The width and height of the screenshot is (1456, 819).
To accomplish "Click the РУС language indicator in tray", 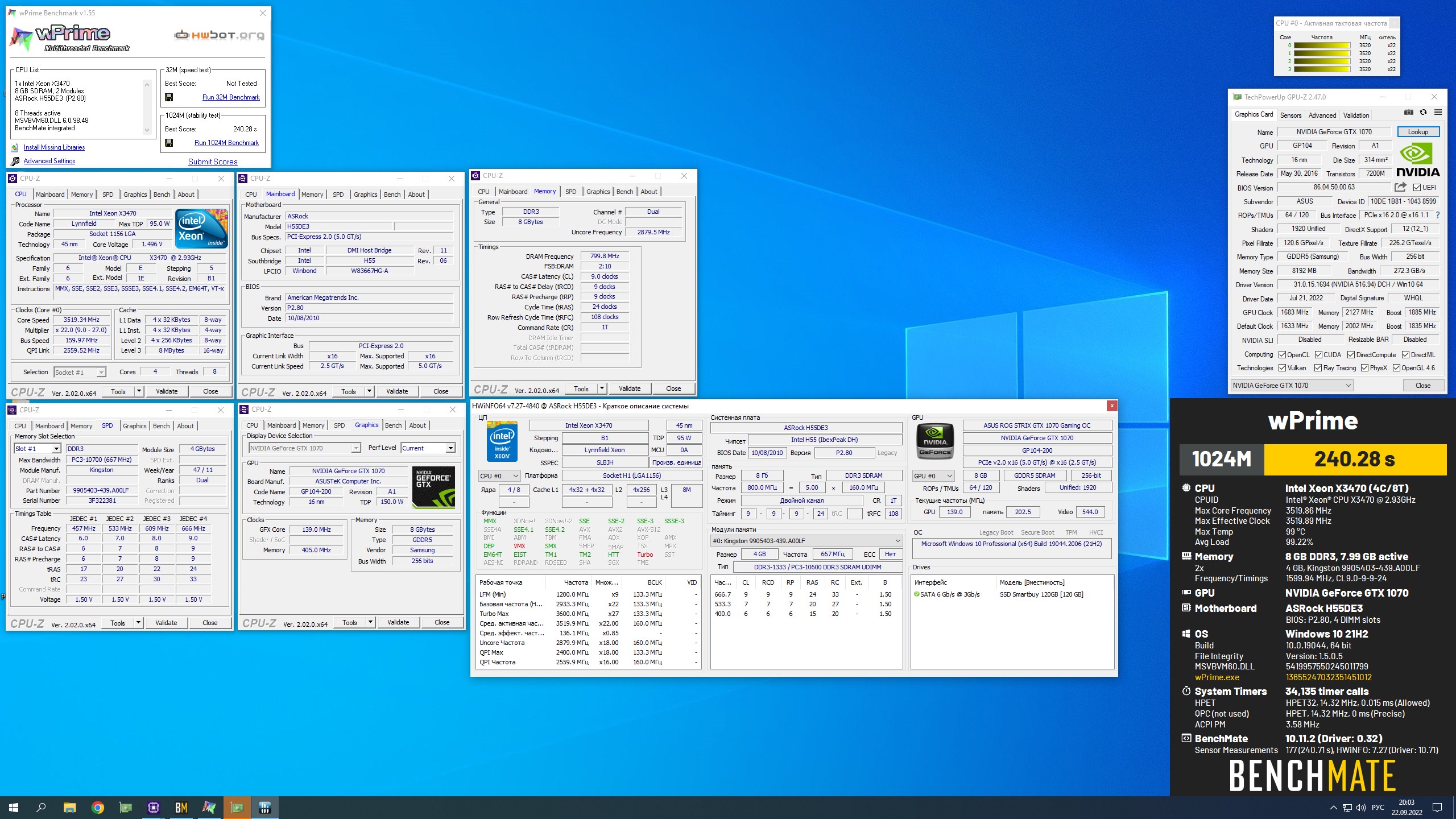I will pyautogui.click(x=1378, y=808).
